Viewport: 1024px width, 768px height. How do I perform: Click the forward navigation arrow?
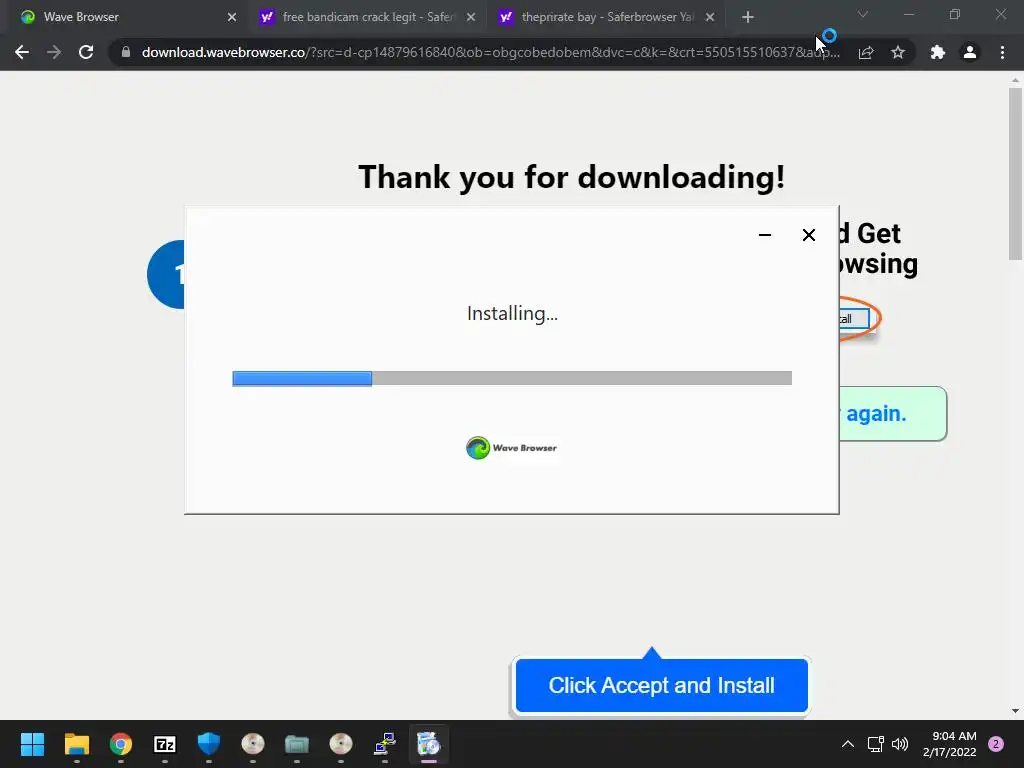click(x=54, y=52)
